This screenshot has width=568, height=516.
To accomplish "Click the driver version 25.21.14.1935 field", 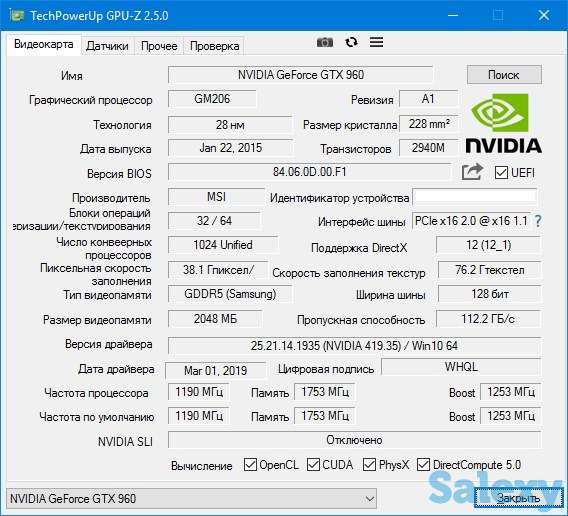I will click(354, 346).
